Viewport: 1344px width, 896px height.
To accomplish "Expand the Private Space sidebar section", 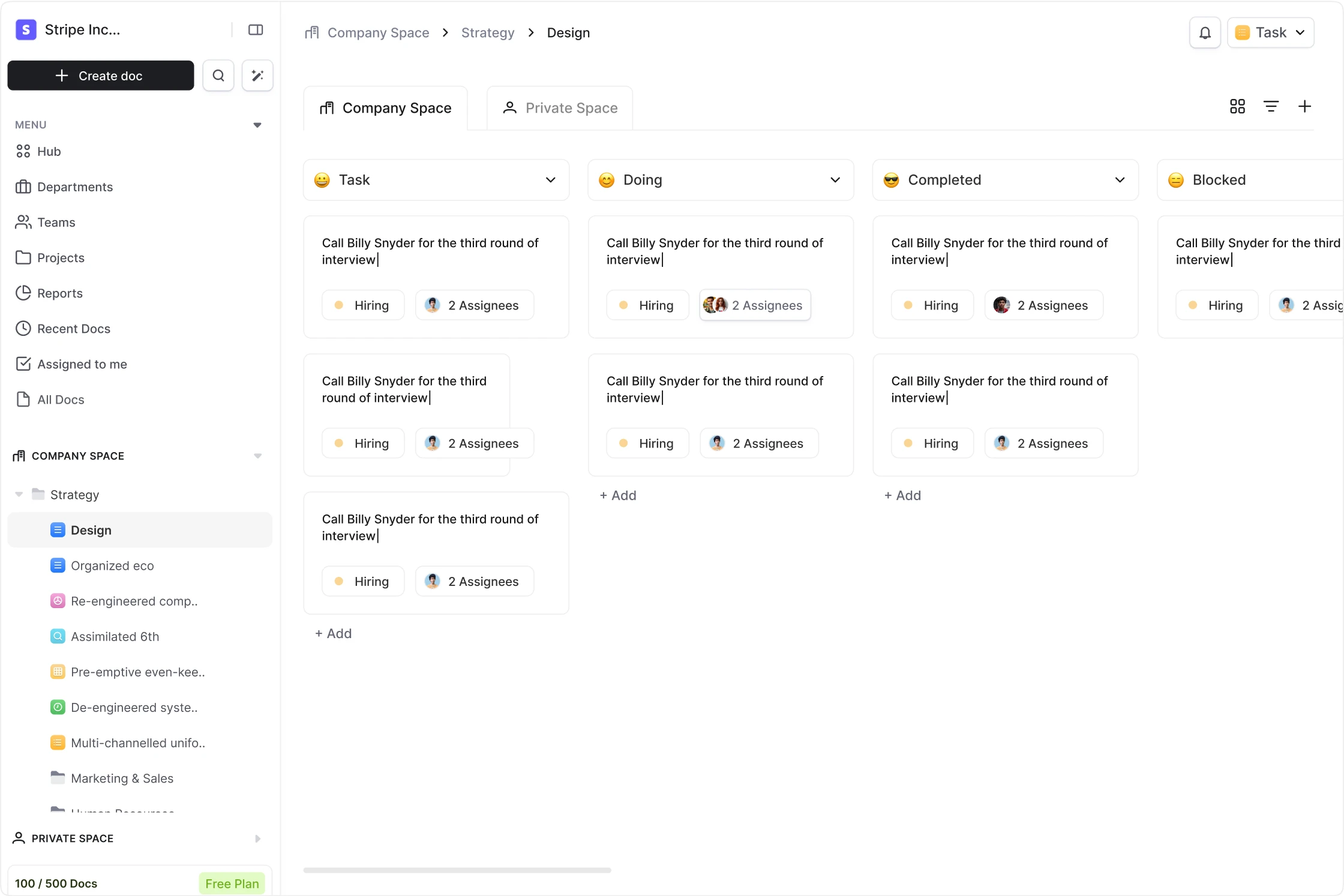I will (257, 838).
